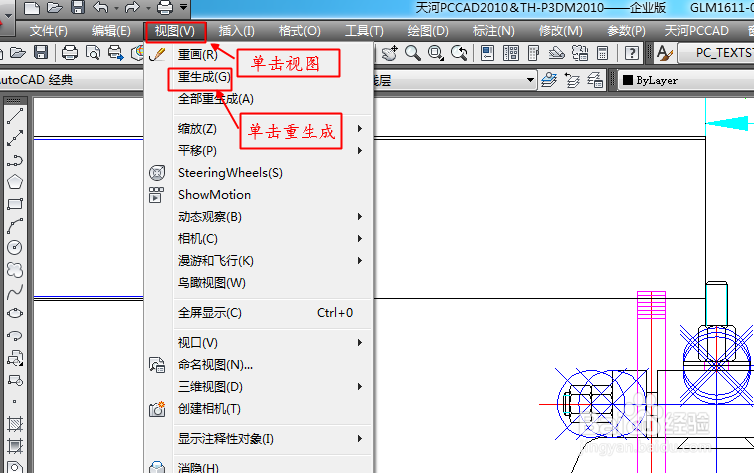Click the Save icon in quick access bar
This screenshot has height=473, width=754.
pos(78,7)
